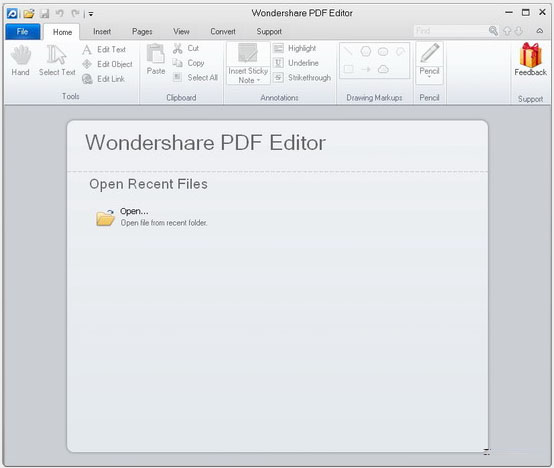Activate the Edit Text tool
The width and height of the screenshot is (554, 468).
[104, 49]
